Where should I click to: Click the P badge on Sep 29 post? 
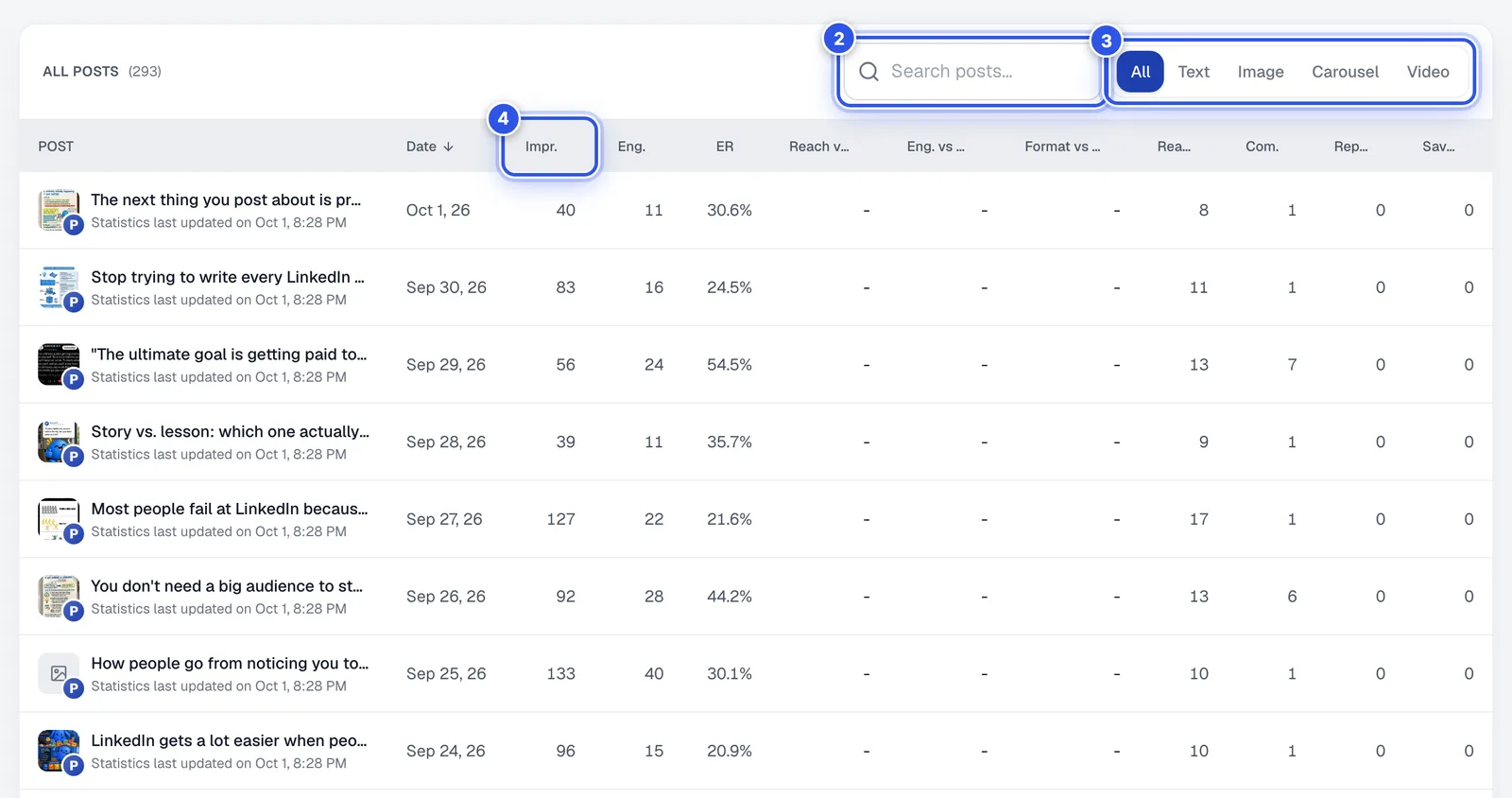tap(74, 379)
